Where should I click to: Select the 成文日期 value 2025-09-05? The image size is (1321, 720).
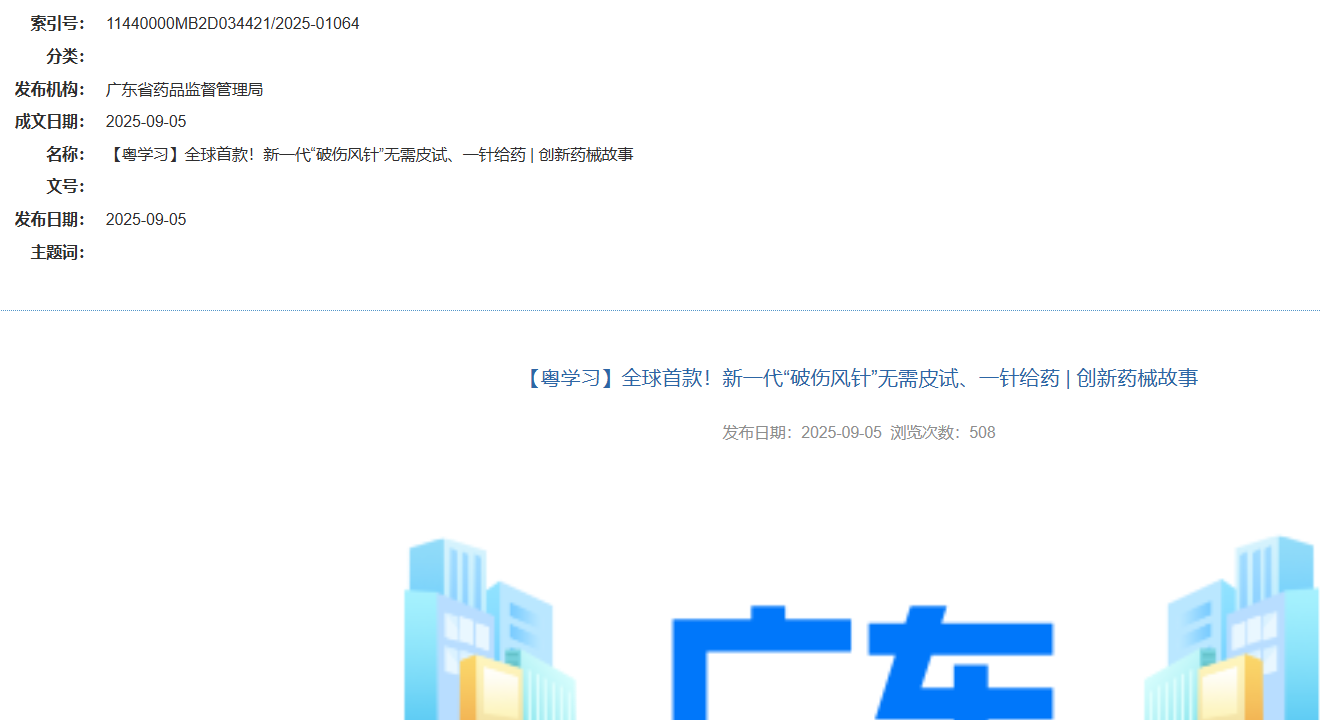(146, 122)
